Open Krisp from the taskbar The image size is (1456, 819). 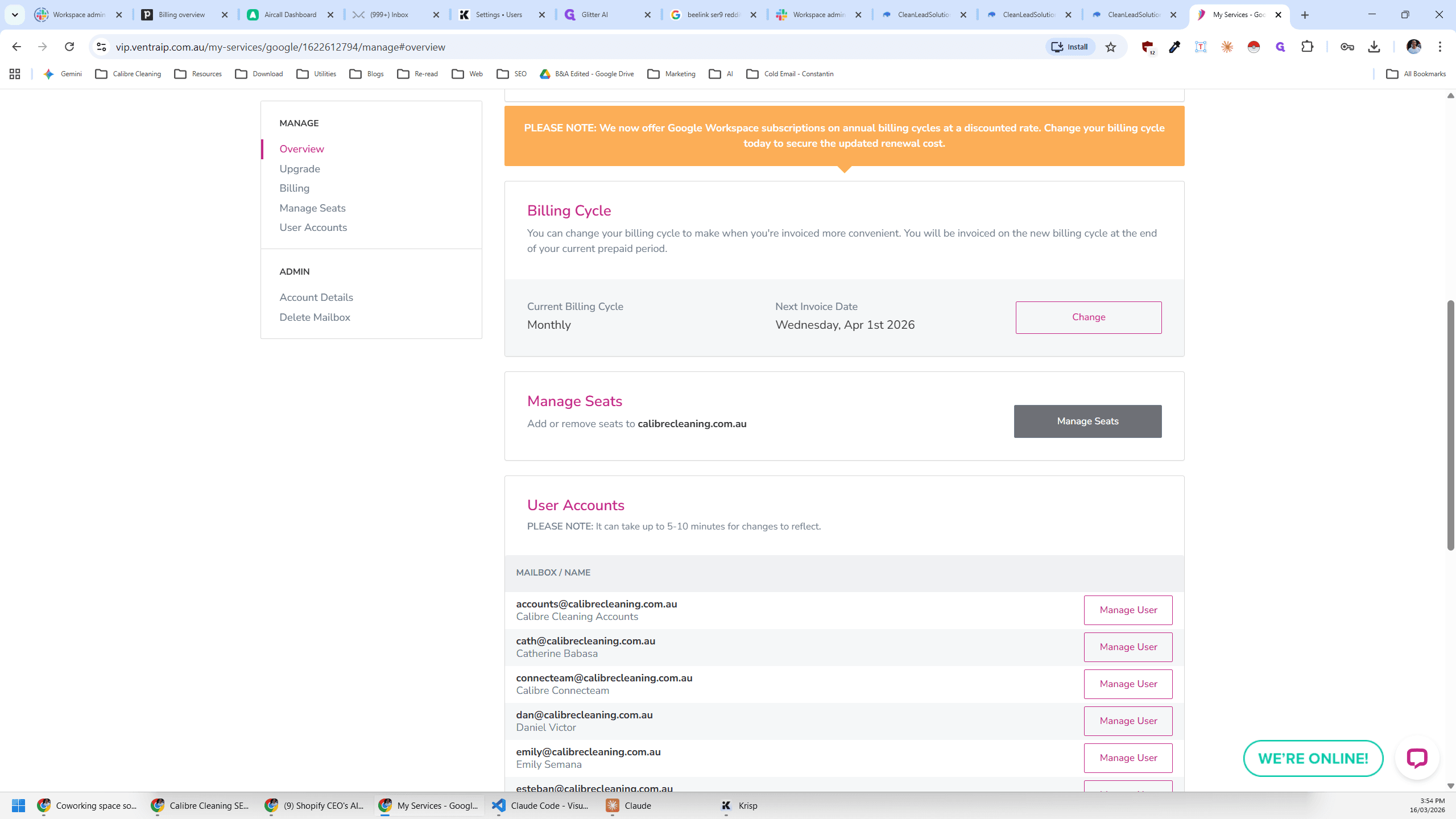coord(739,805)
